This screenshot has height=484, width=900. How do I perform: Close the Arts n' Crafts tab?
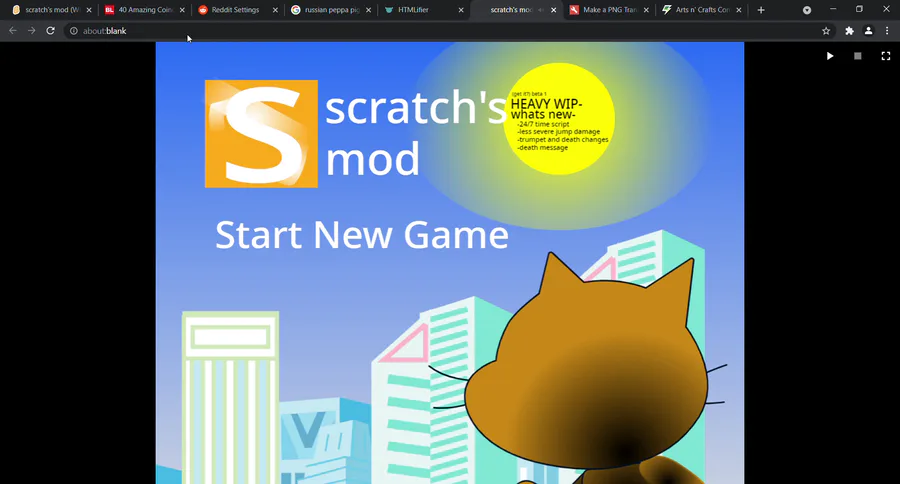(x=739, y=10)
